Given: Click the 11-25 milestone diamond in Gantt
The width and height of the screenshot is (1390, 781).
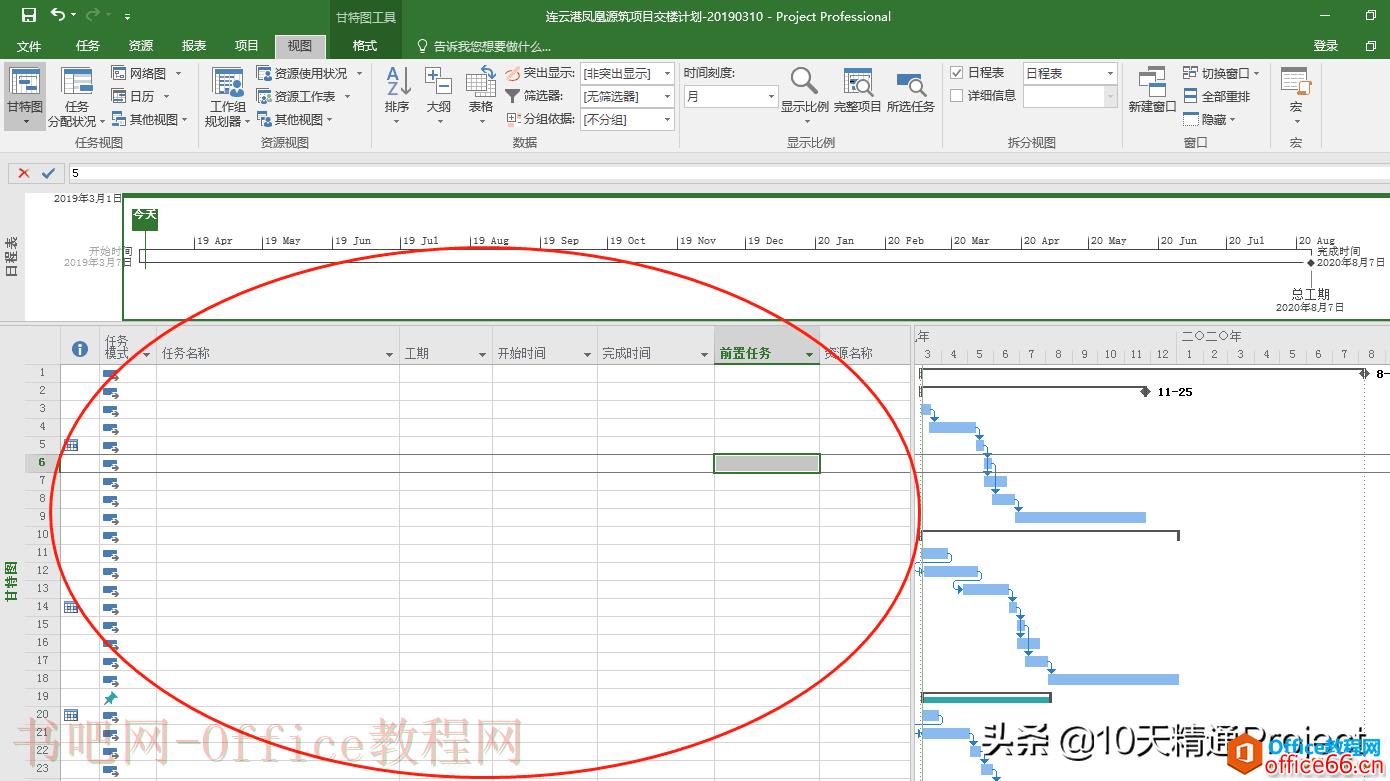Looking at the screenshot, I should tap(1145, 392).
